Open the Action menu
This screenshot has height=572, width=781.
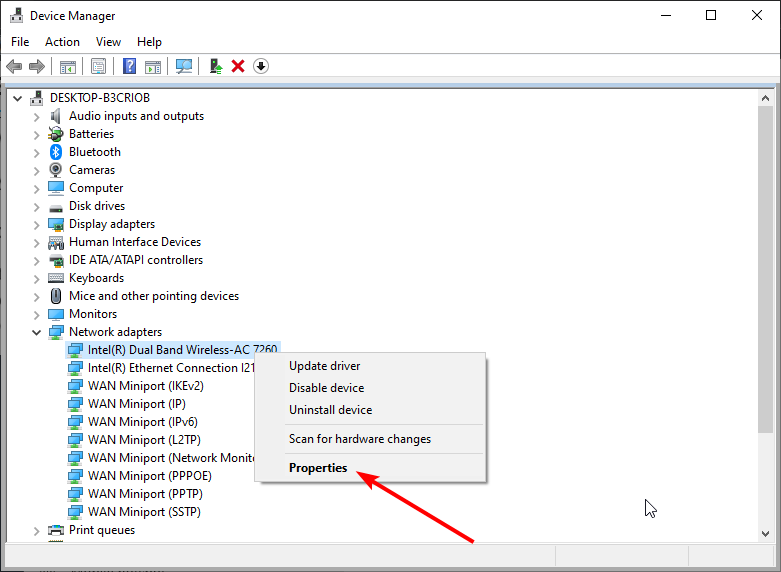[62, 42]
